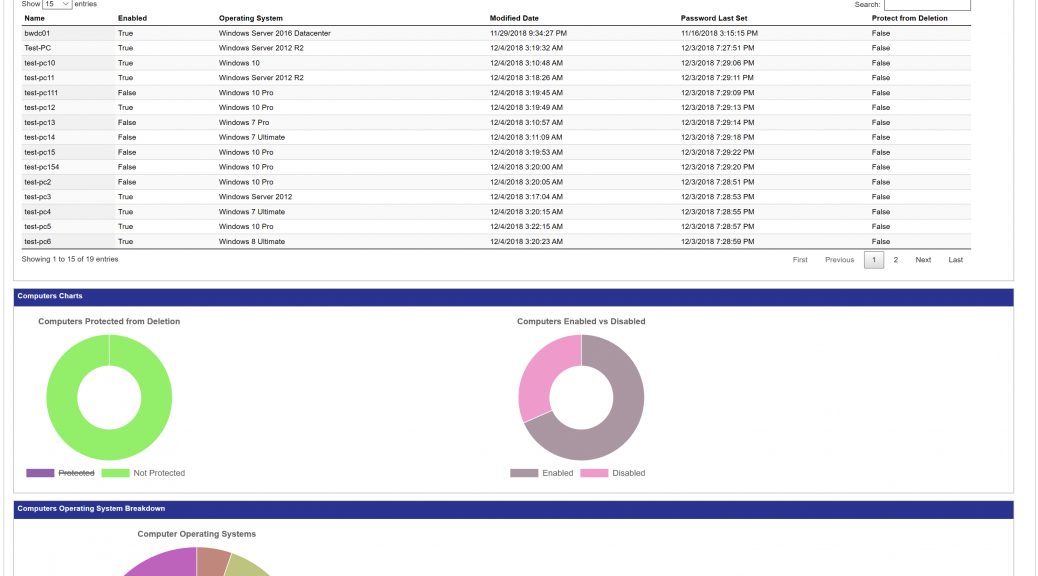Click the purple Protected legend swatch

pyautogui.click(x=40, y=473)
